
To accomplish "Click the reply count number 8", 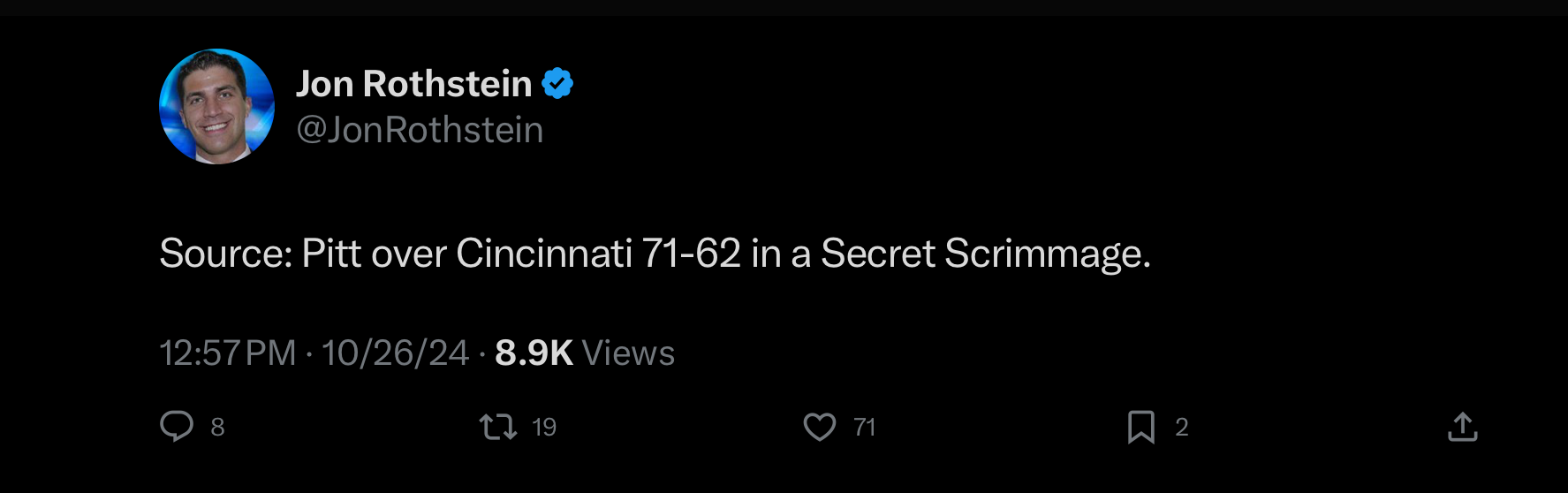I will click(x=217, y=428).
